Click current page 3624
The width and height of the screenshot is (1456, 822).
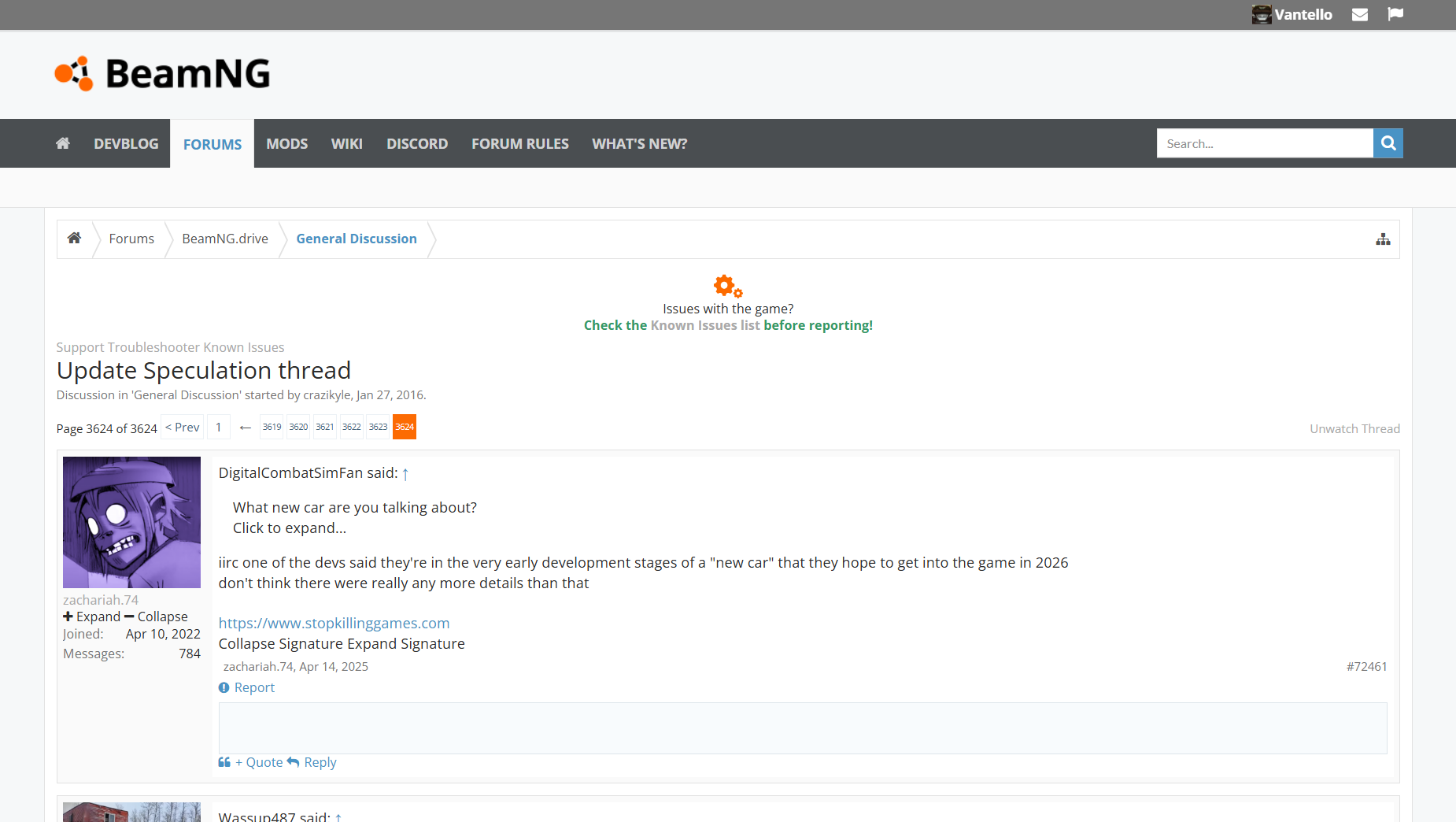(405, 427)
